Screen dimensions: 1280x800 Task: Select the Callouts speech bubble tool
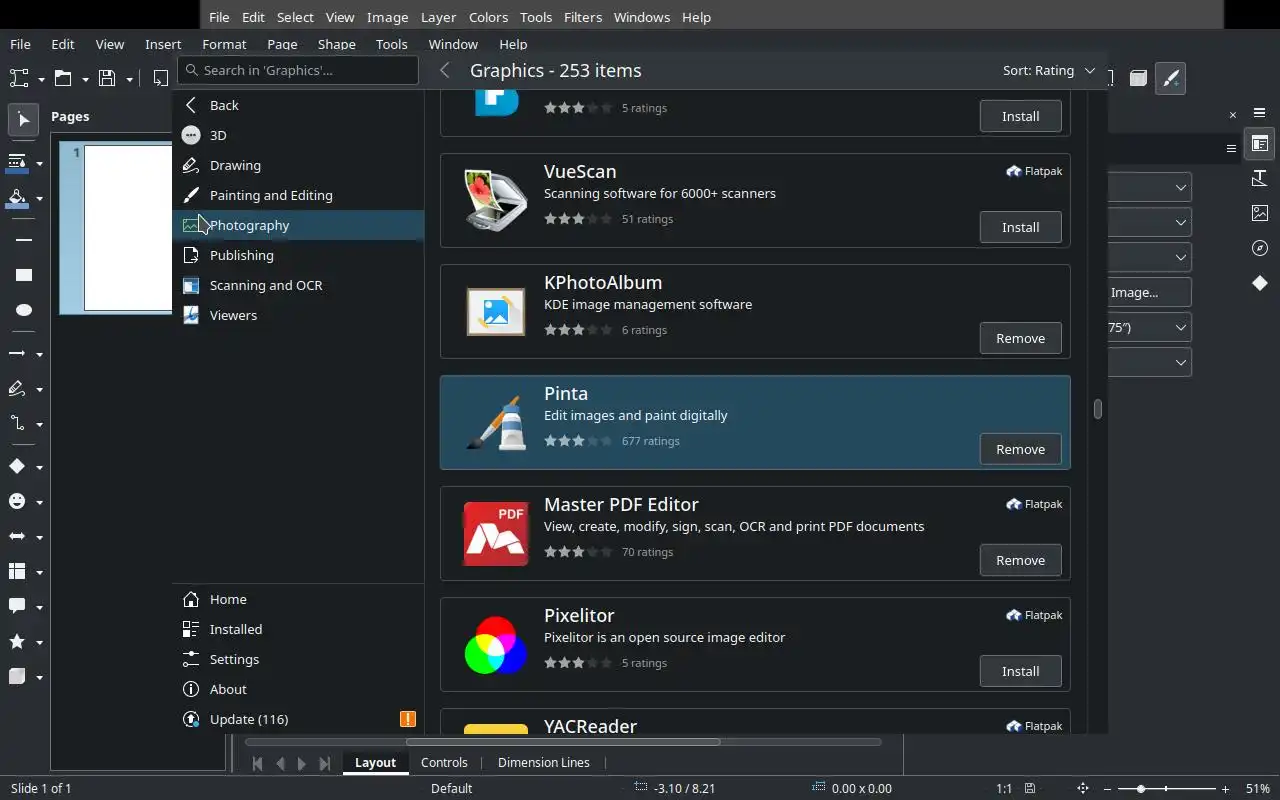17,606
